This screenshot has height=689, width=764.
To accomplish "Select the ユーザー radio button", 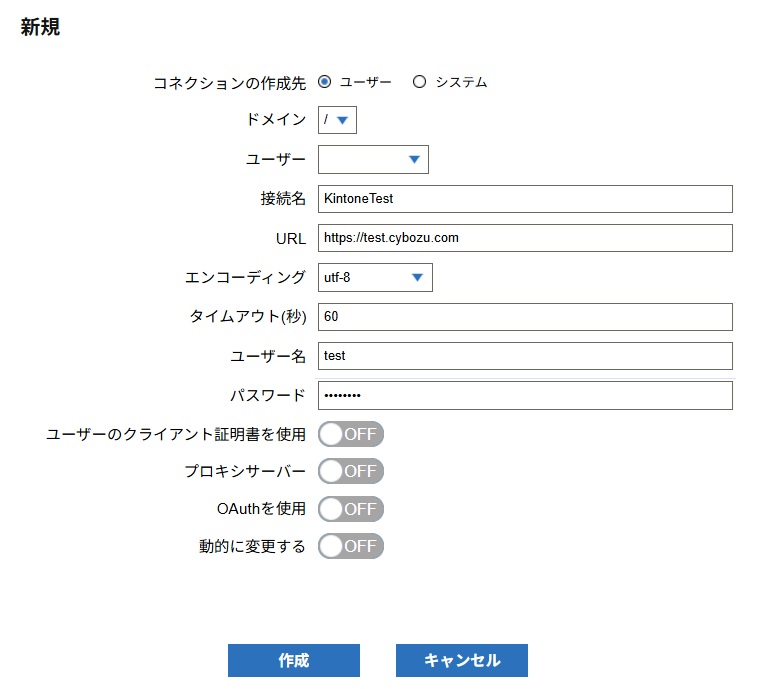I will [325, 82].
